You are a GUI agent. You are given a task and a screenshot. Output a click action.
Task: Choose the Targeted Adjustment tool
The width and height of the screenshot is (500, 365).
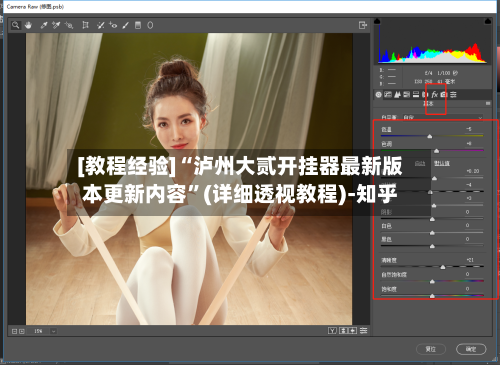69,25
